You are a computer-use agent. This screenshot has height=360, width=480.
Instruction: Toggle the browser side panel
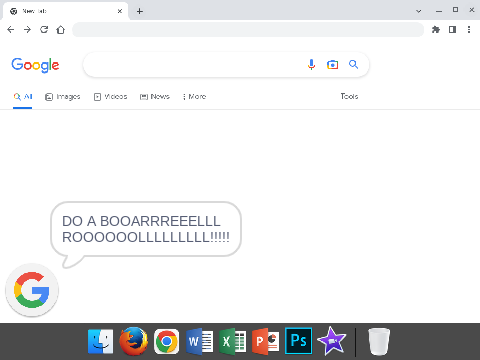point(452,30)
